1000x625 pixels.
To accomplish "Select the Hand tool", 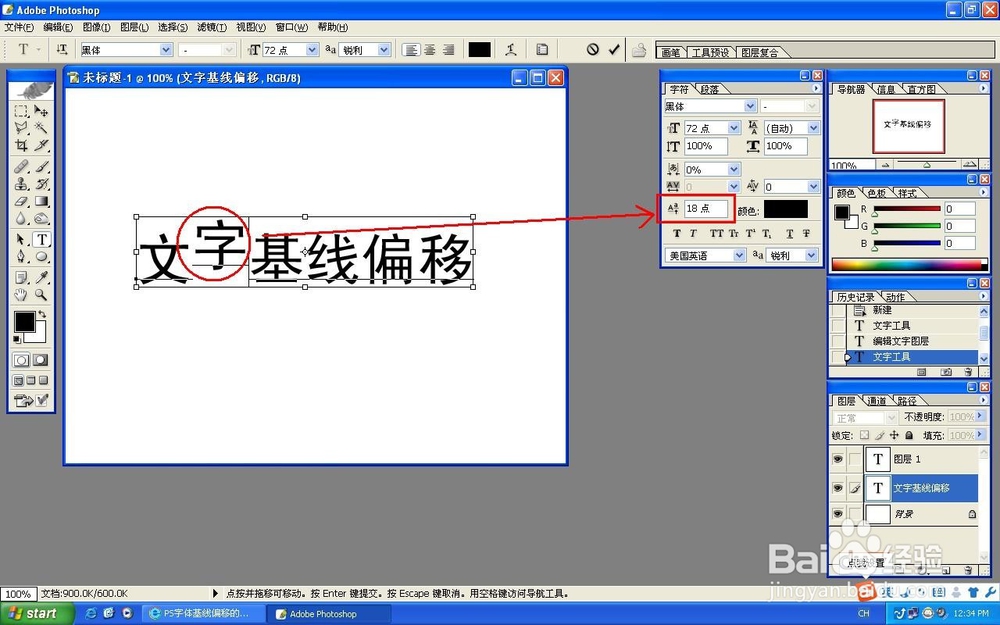I will (x=21, y=295).
